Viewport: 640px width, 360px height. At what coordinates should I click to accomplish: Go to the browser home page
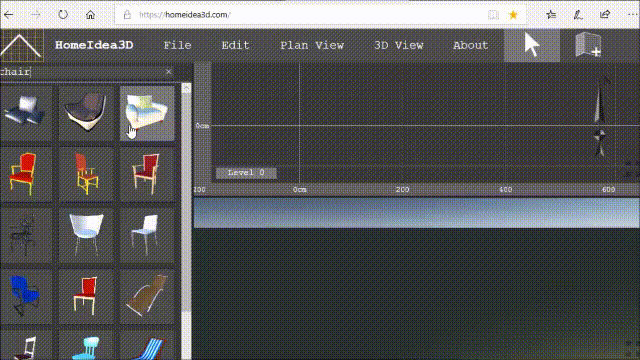[90, 15]
